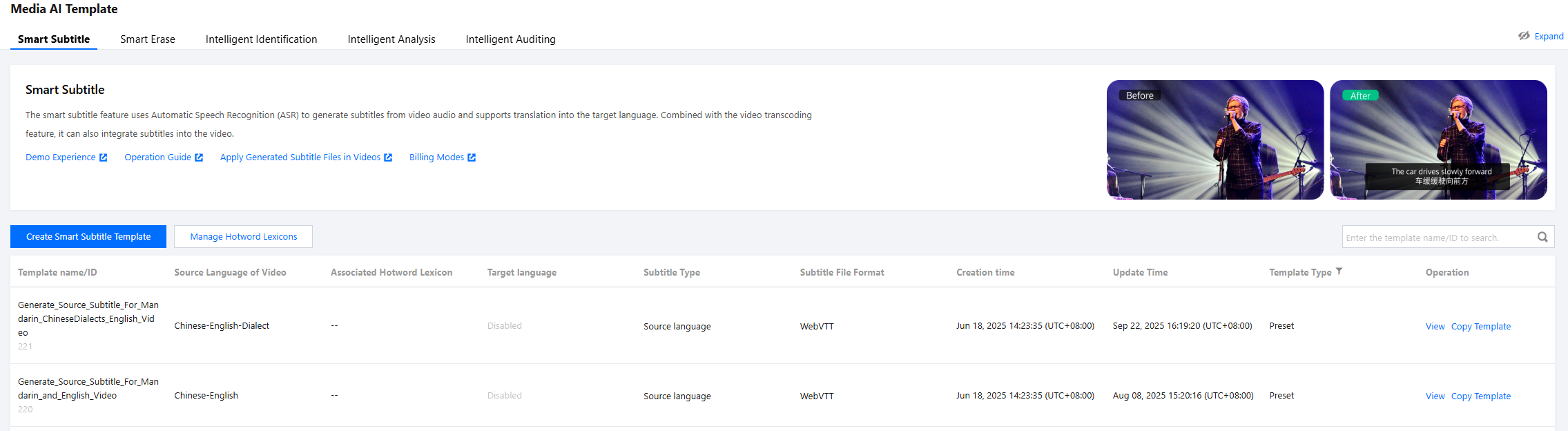Image resolution: width=1568 pixels, height=431 pixels.
Task: Open the Intelligent Identification tab
Action: [x=261, y=39]
